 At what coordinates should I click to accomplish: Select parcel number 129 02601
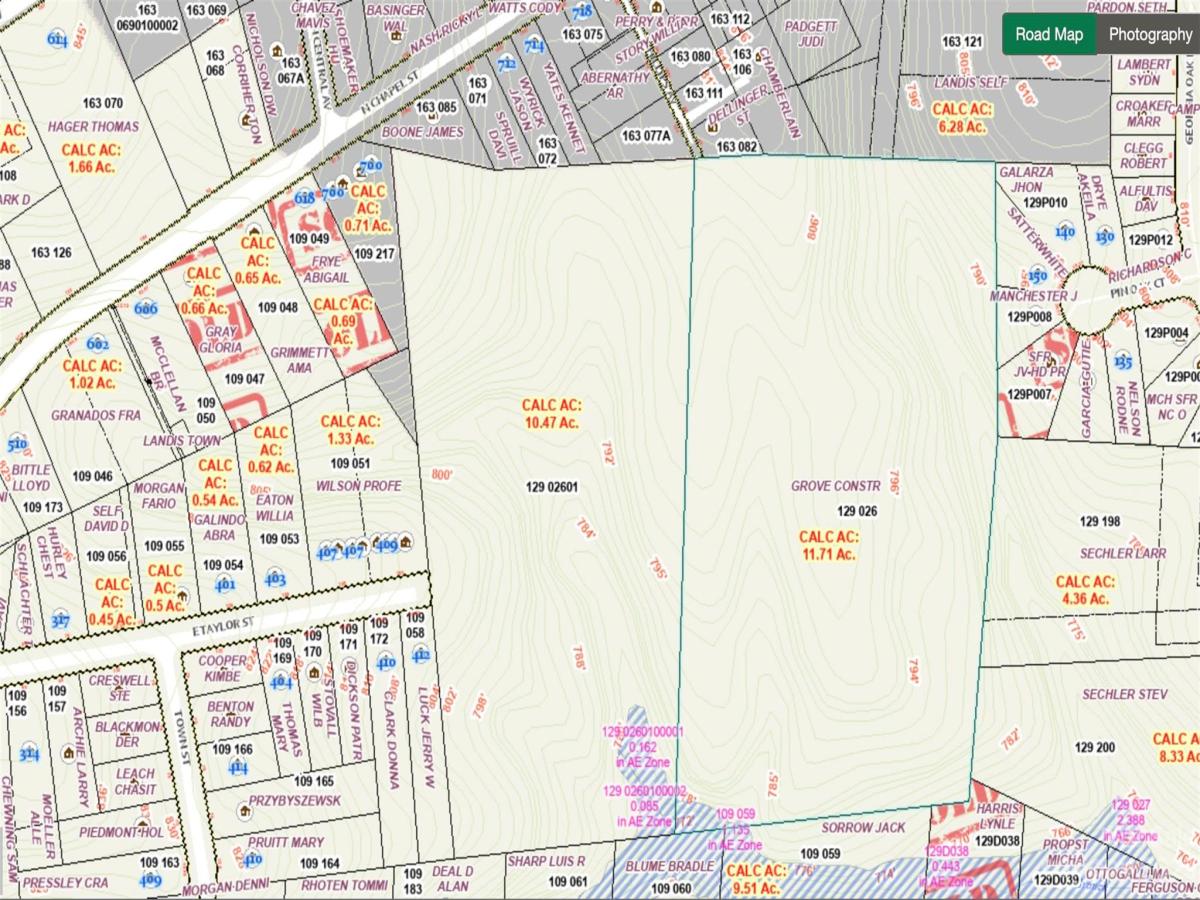point(552,488)
